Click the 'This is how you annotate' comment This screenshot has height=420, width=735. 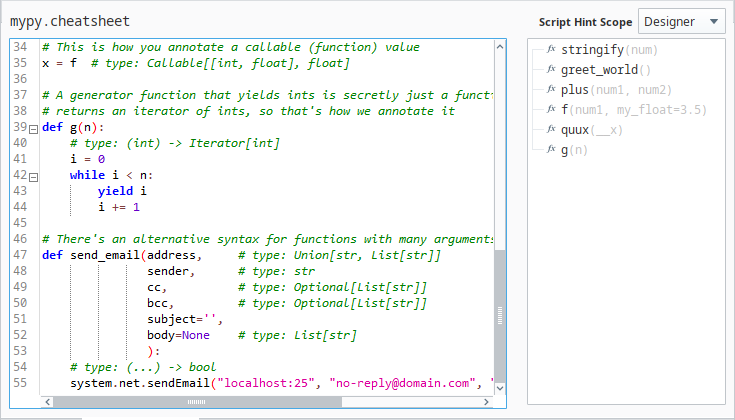pyautogui.click(x=231, y=47)
